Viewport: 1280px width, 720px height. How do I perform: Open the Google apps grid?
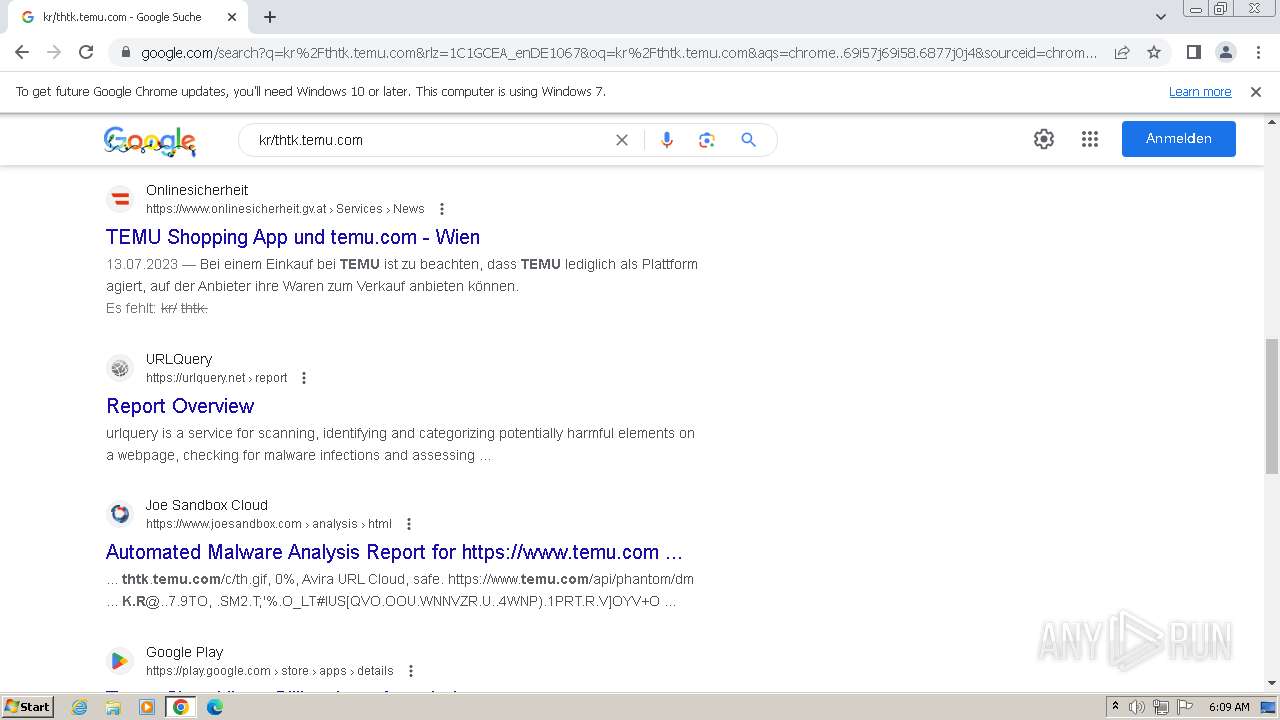tap(1090, 139)
